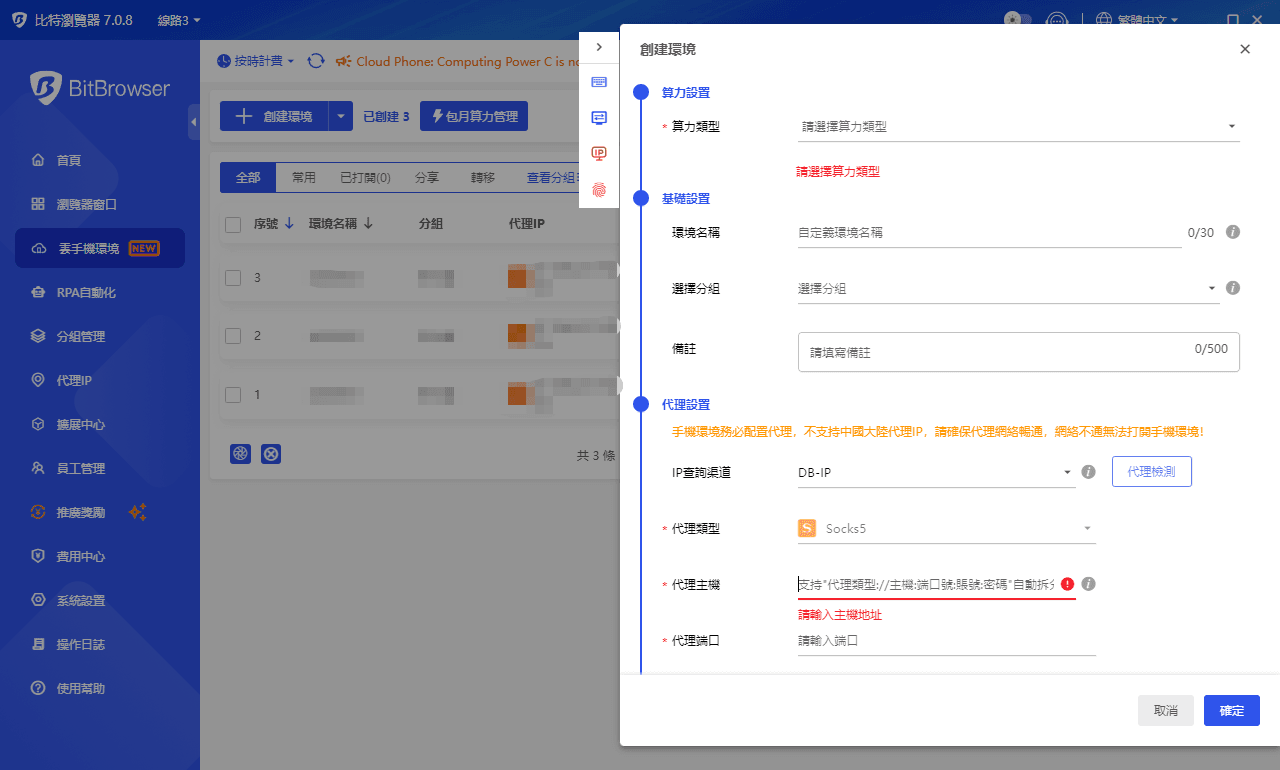Confirm with the 確定 button
The width and height of the screenshot is (1280, 770).
tap(1231, 710)
